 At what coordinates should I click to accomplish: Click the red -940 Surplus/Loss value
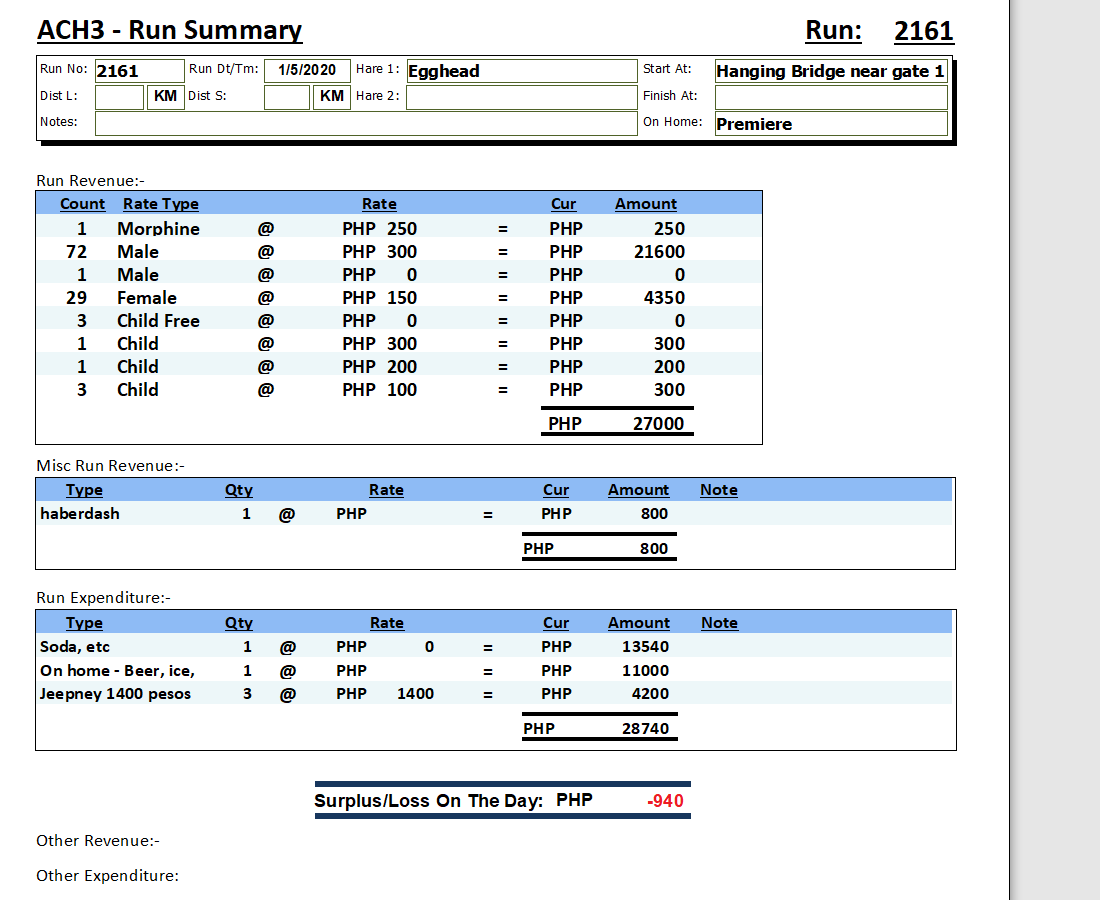click(x=665, y=801)
